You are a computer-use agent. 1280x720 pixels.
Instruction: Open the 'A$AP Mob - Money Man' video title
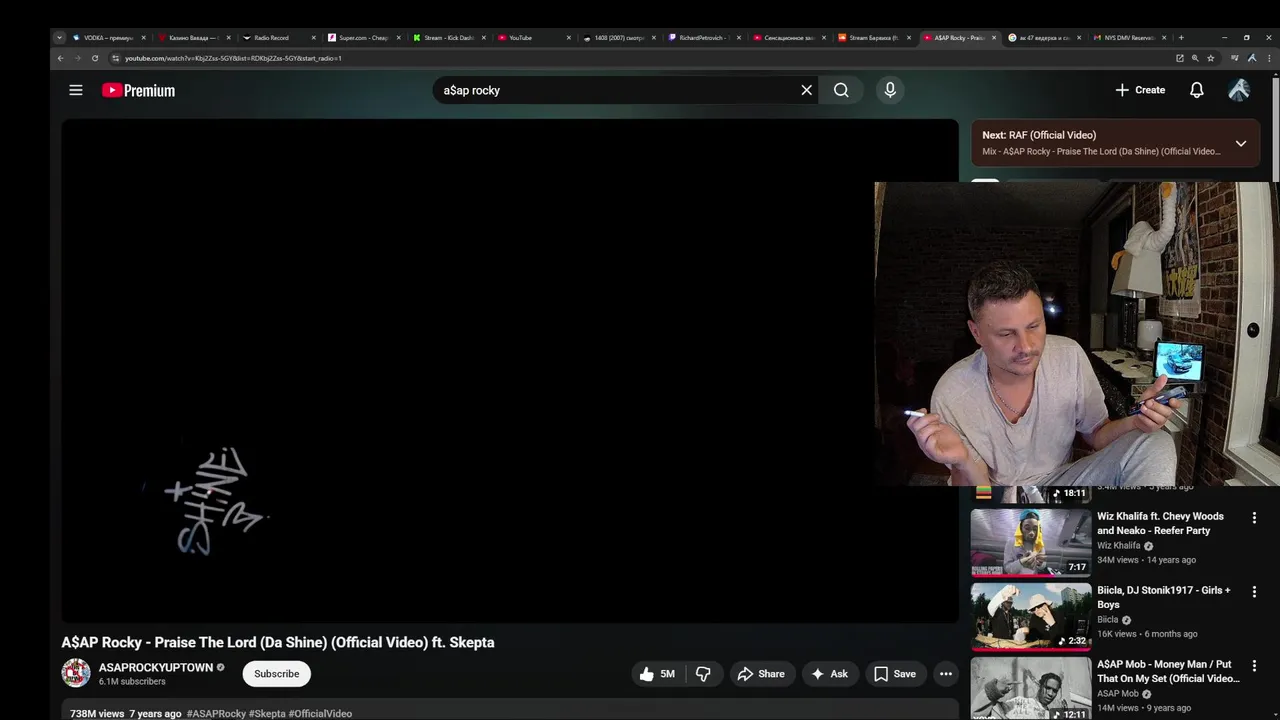pos(1168,671)
